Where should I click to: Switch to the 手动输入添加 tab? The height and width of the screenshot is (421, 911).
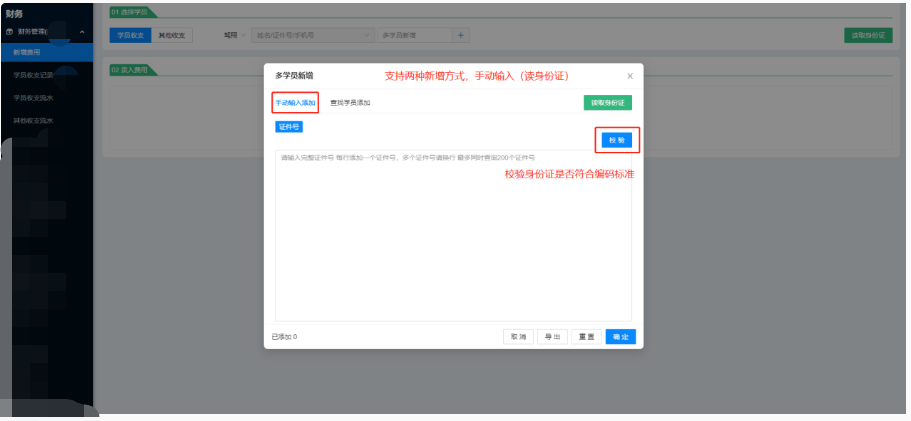pyautogui.click(x=295, y=103)
